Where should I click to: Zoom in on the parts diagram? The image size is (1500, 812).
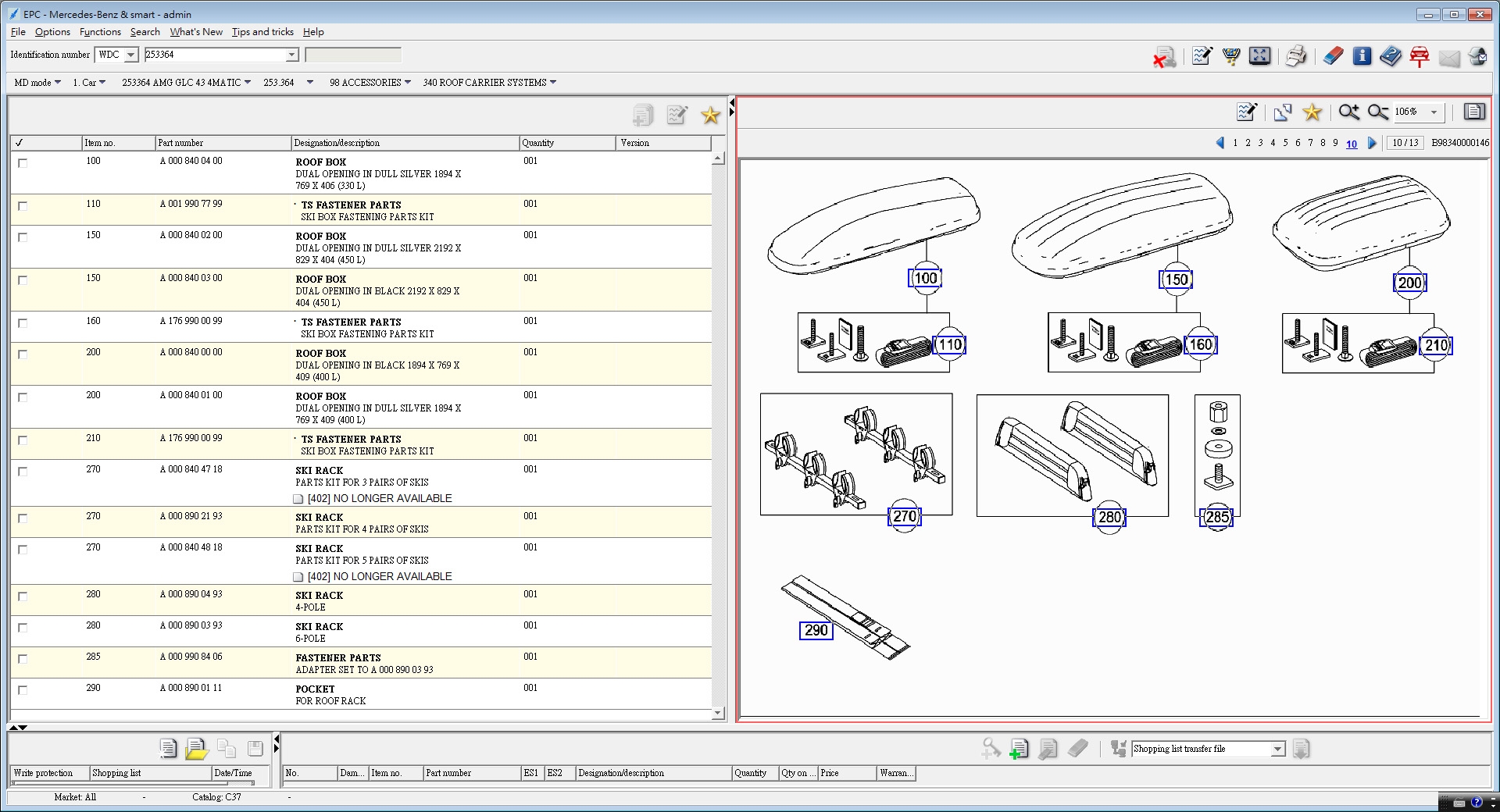pyautogui.click(x=1348, y=112)
